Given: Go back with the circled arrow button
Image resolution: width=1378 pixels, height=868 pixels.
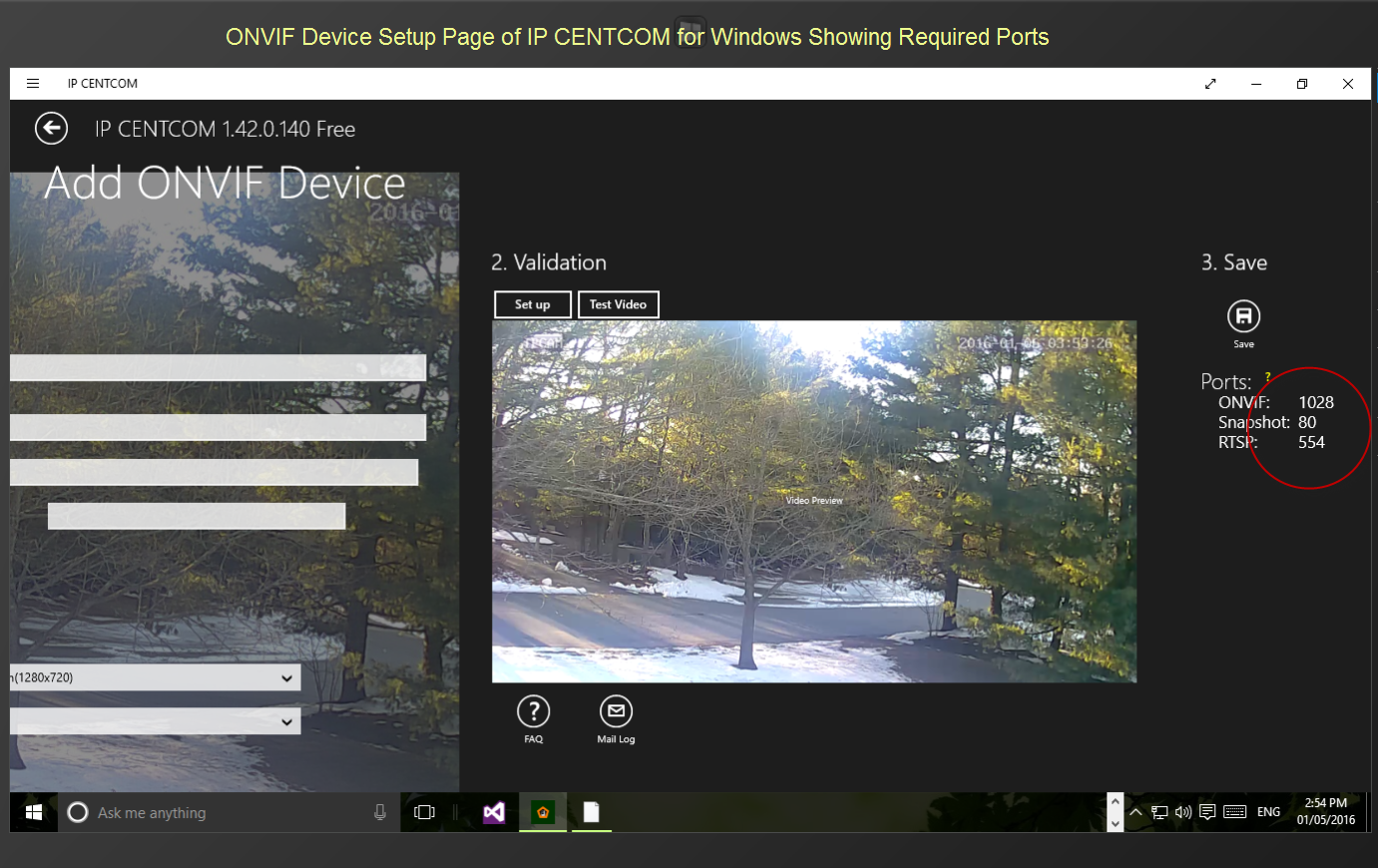Looking at the screenshot, I should coord(51,129).
